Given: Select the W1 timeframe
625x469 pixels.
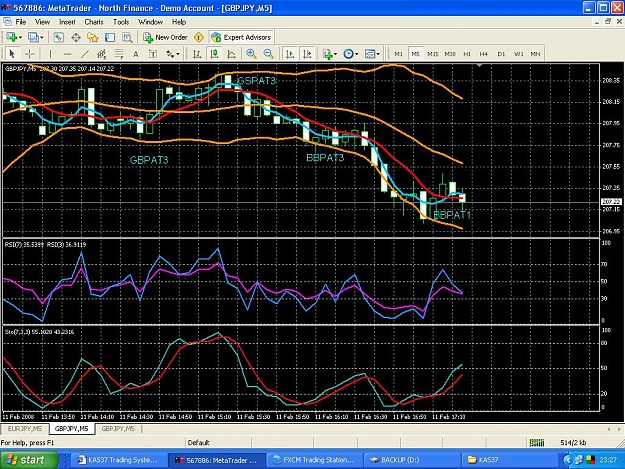Looking at the screenshot, I should pos(518,54).
